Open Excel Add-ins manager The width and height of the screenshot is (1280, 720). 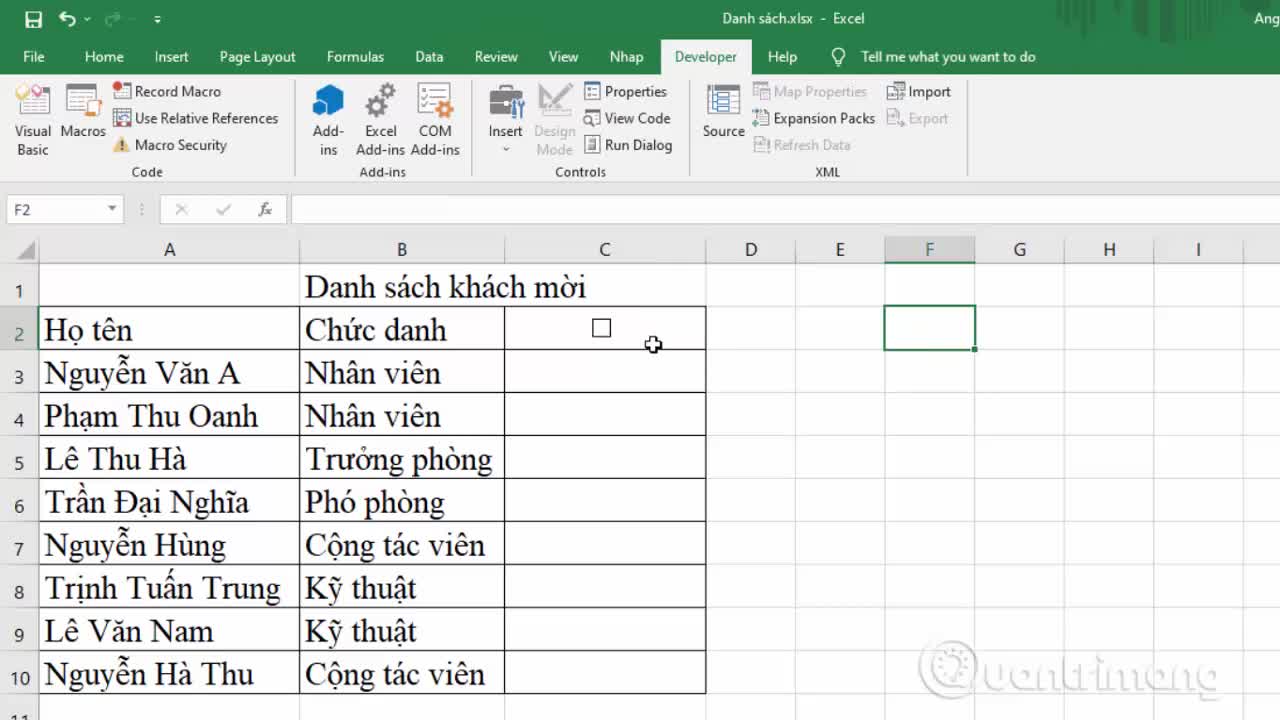[380, 120]
